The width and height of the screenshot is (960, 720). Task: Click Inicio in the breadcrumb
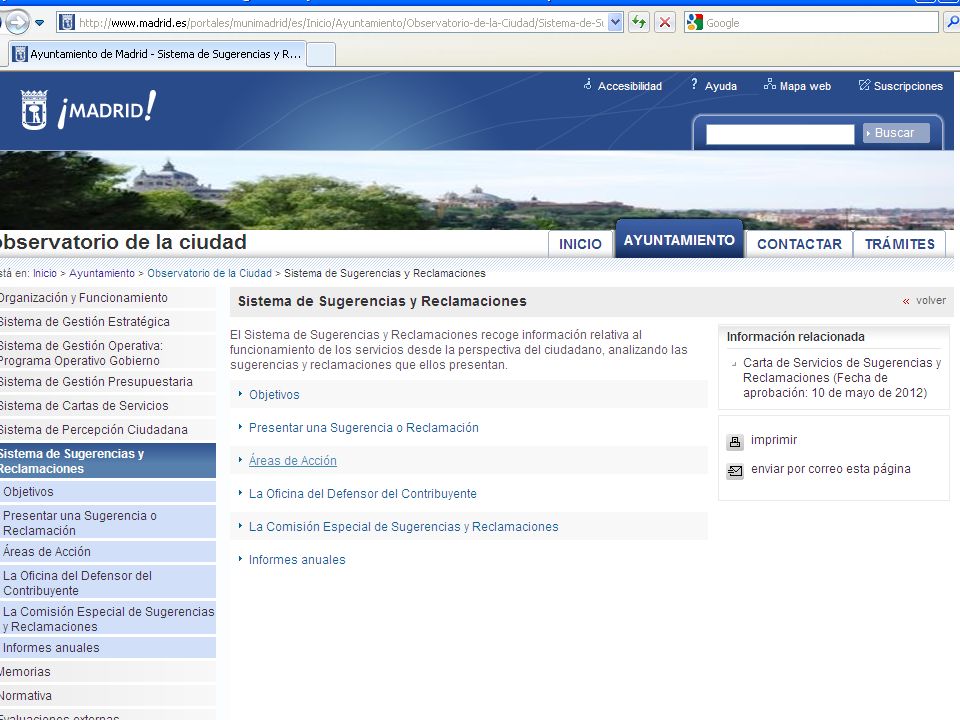click(45, 273)
